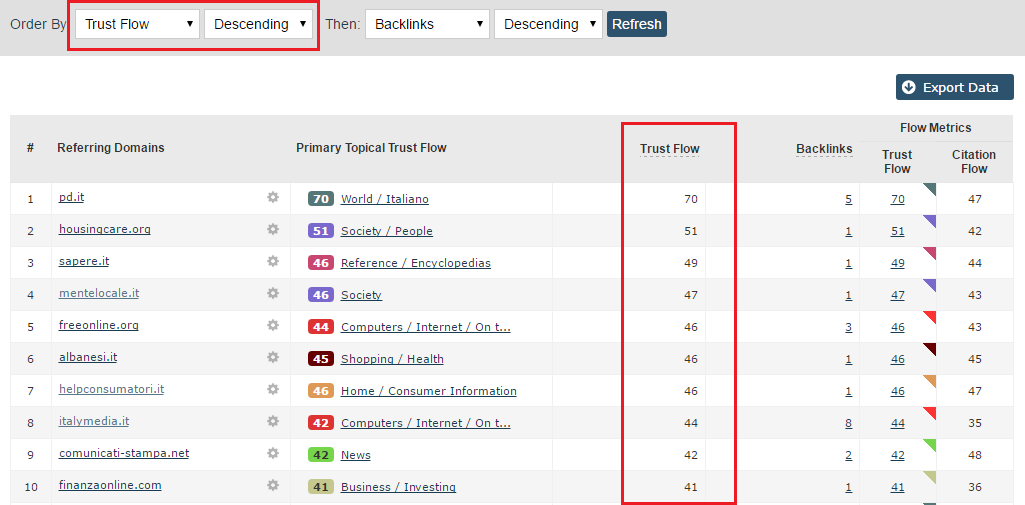1025x505 pixels.
Task: Open the first Descending sort direction dropdown
Action: pos(258,24)
